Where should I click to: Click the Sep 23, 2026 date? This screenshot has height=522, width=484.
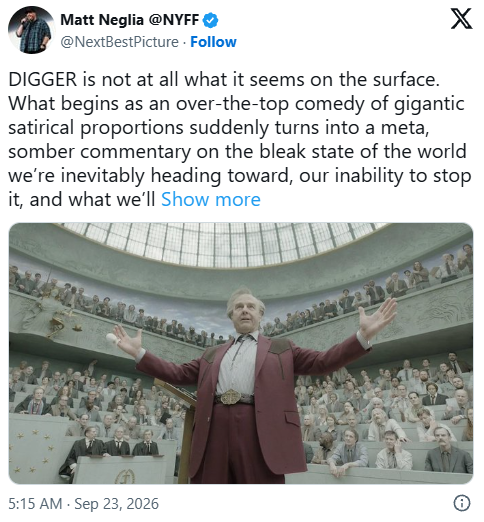coord(116,503)
